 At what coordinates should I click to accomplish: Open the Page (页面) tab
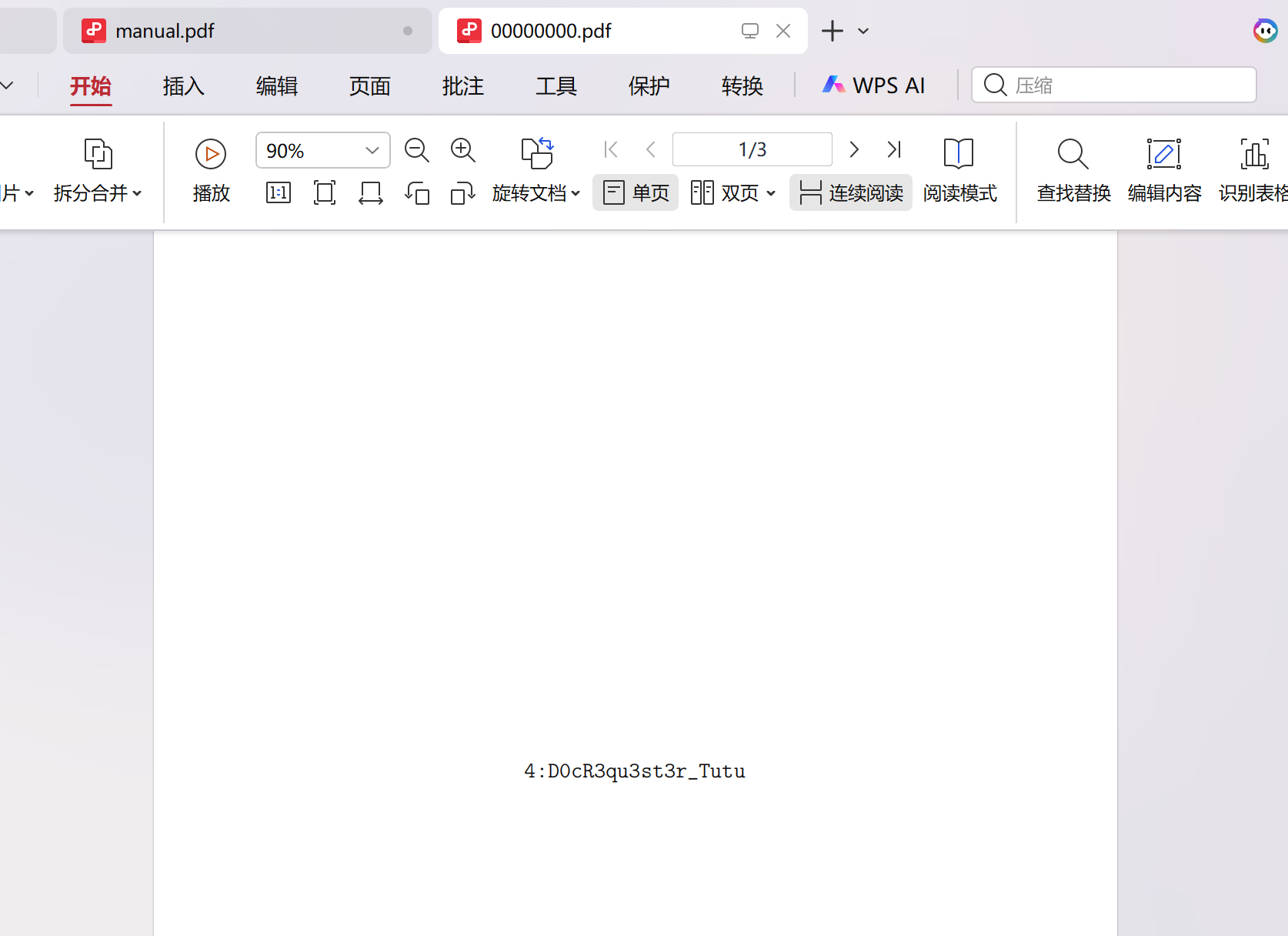pos(370,85)
